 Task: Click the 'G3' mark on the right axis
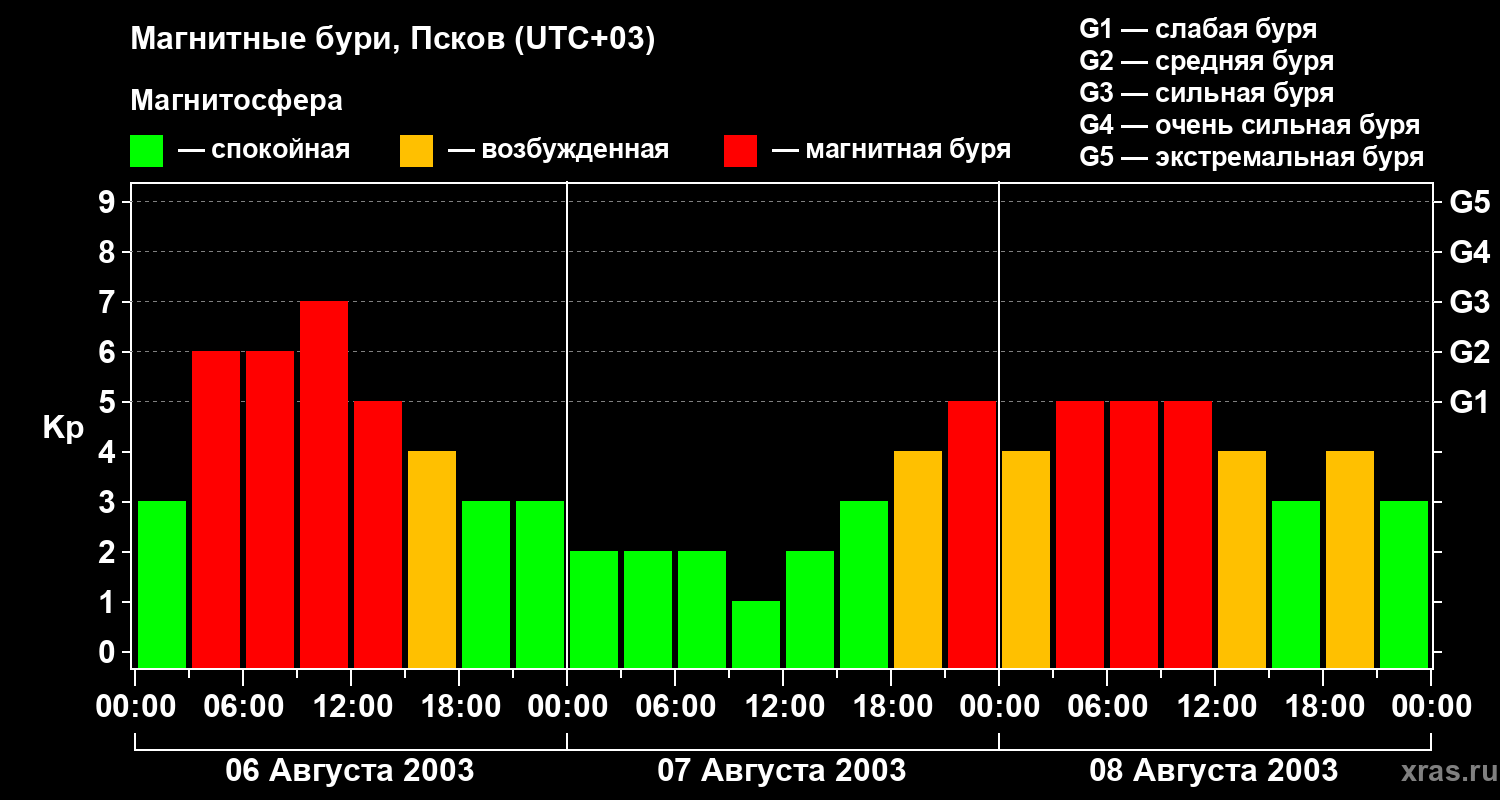(x=1470, y=302)
